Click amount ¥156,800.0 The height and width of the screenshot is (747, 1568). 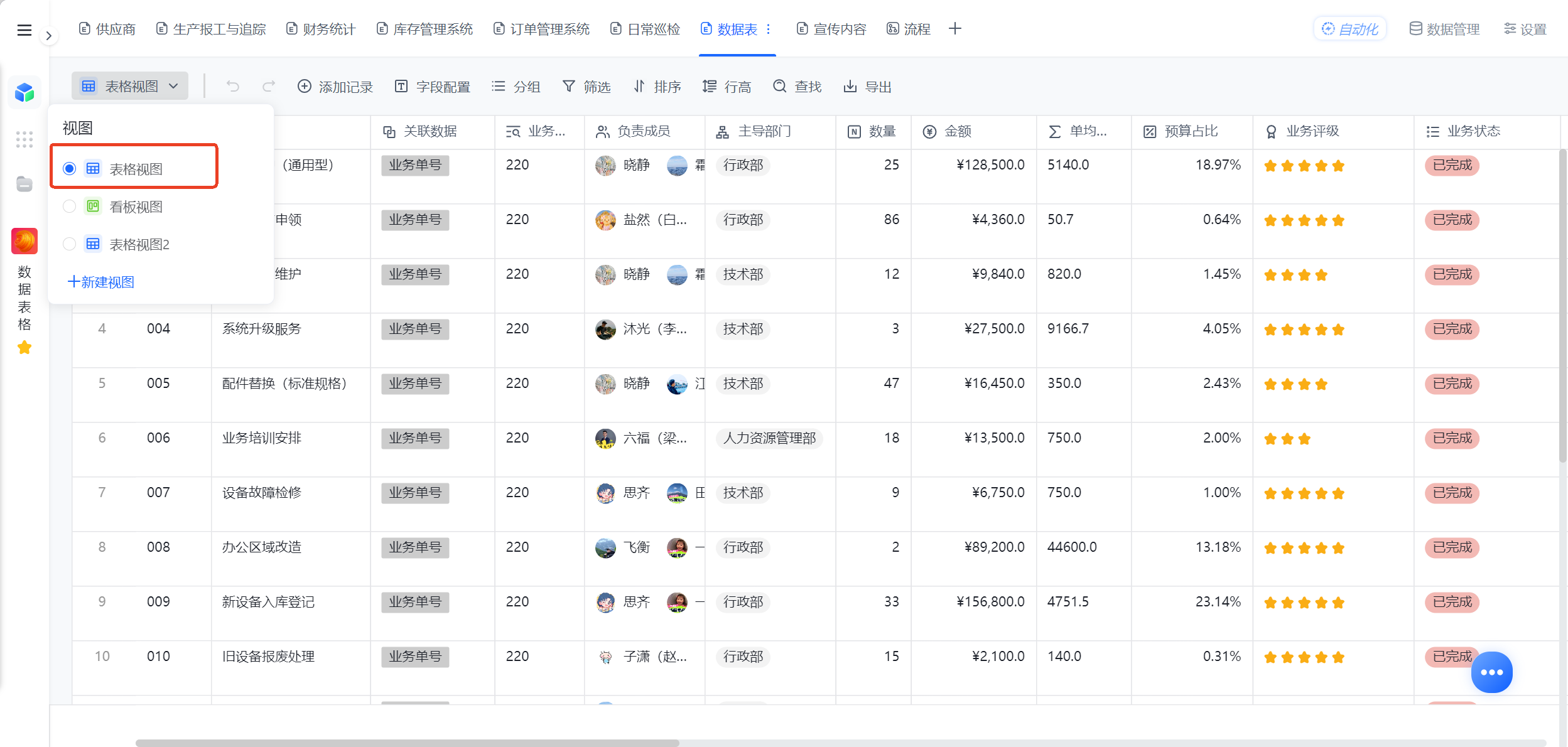(990, 602)
